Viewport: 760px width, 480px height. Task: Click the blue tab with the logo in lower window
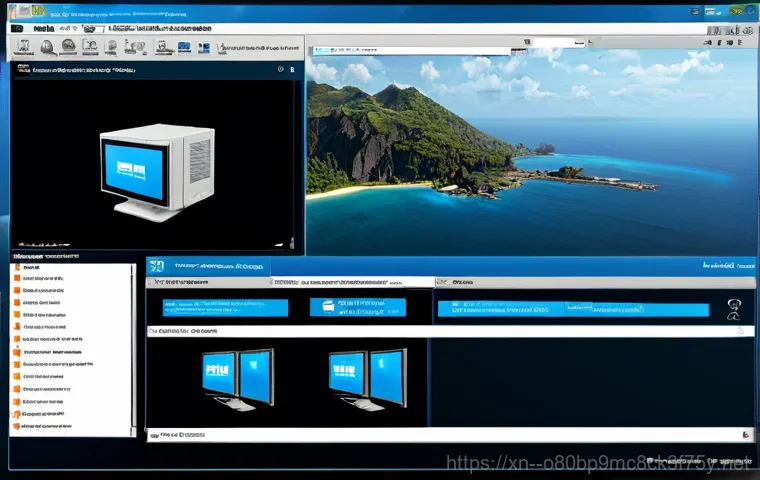(208, 266)
